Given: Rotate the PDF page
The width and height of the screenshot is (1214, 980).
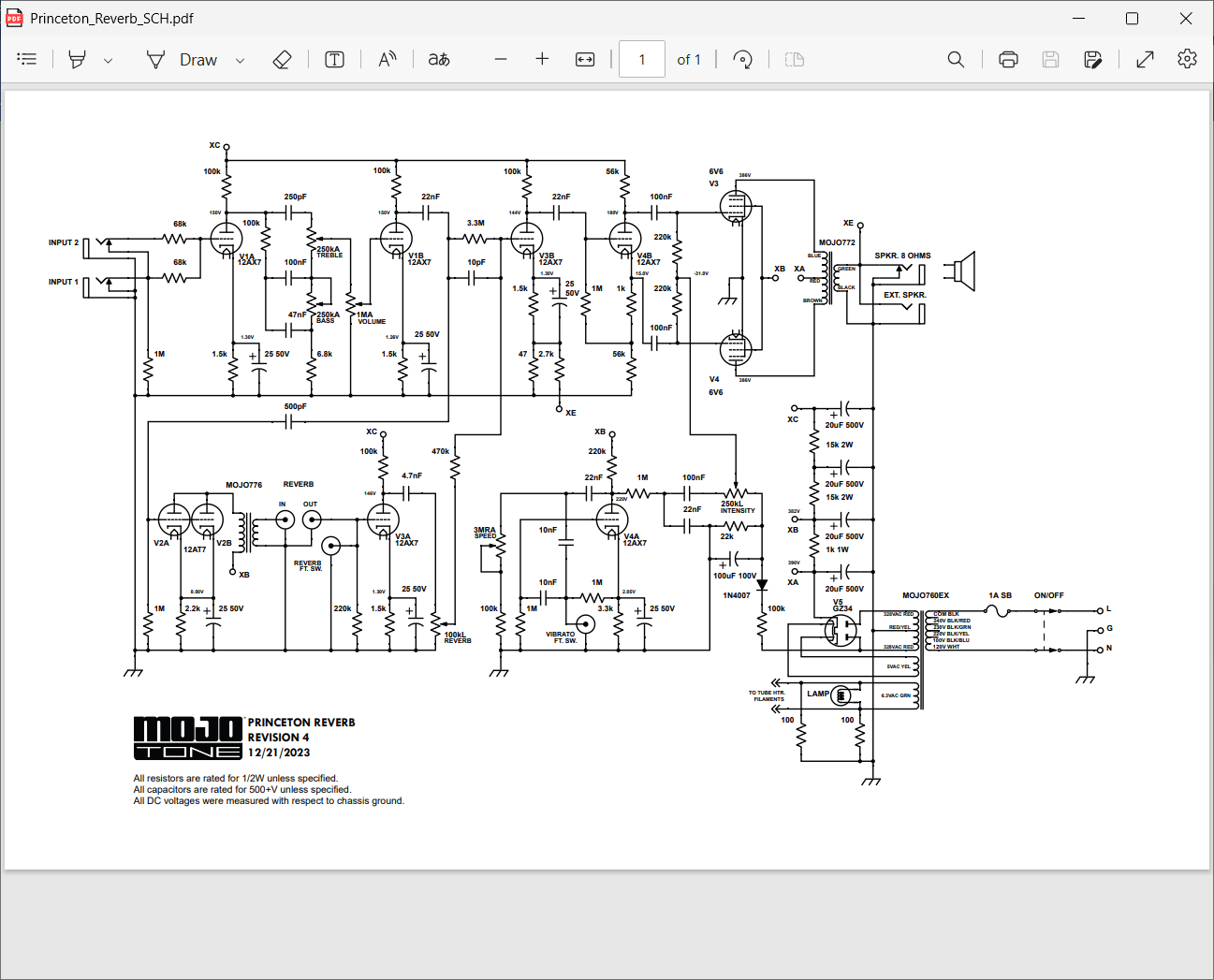Looking at the screenshot, I should tap(742, 59).
